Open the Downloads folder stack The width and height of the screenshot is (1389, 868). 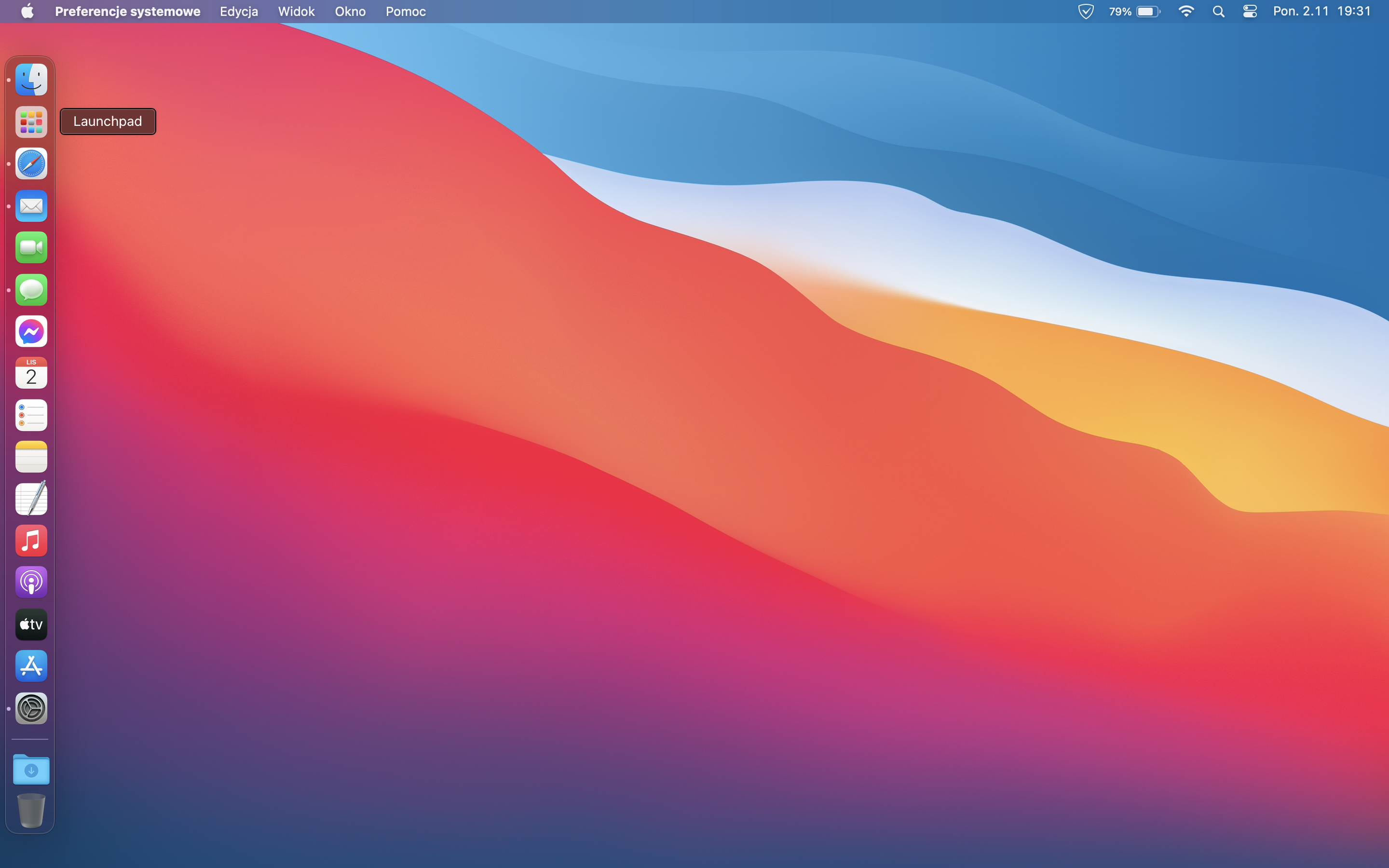[31, 769]
